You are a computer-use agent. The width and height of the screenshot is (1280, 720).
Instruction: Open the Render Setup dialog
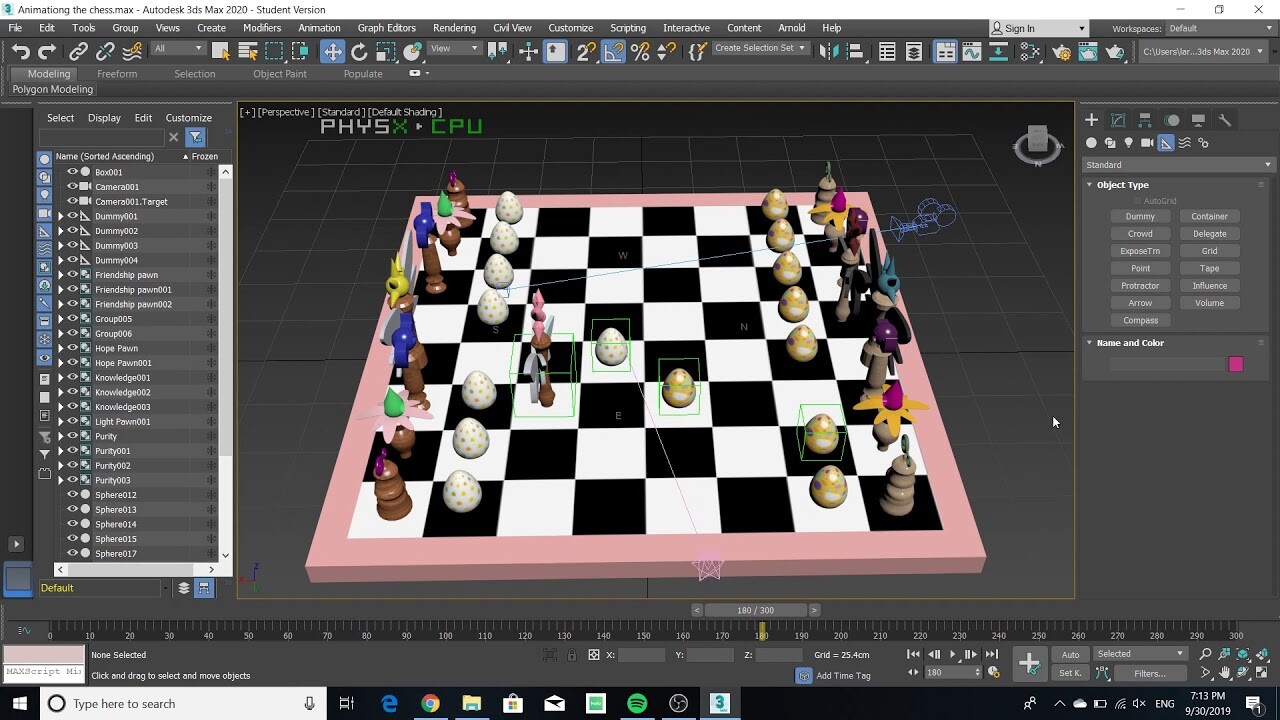[1063, 52]
